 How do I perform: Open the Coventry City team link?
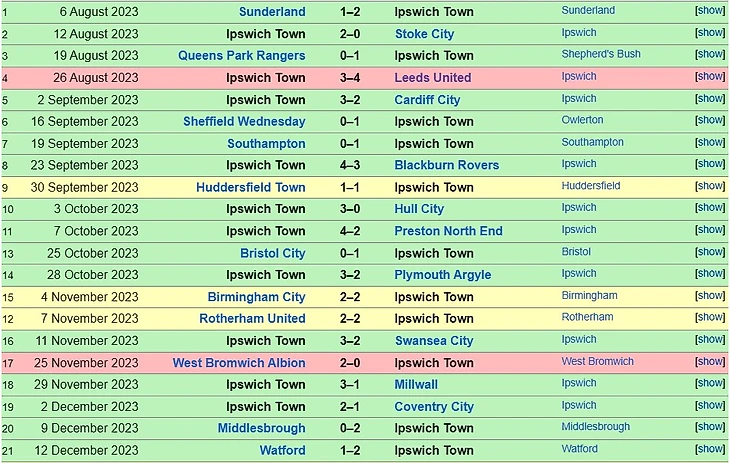click(434, 407)
